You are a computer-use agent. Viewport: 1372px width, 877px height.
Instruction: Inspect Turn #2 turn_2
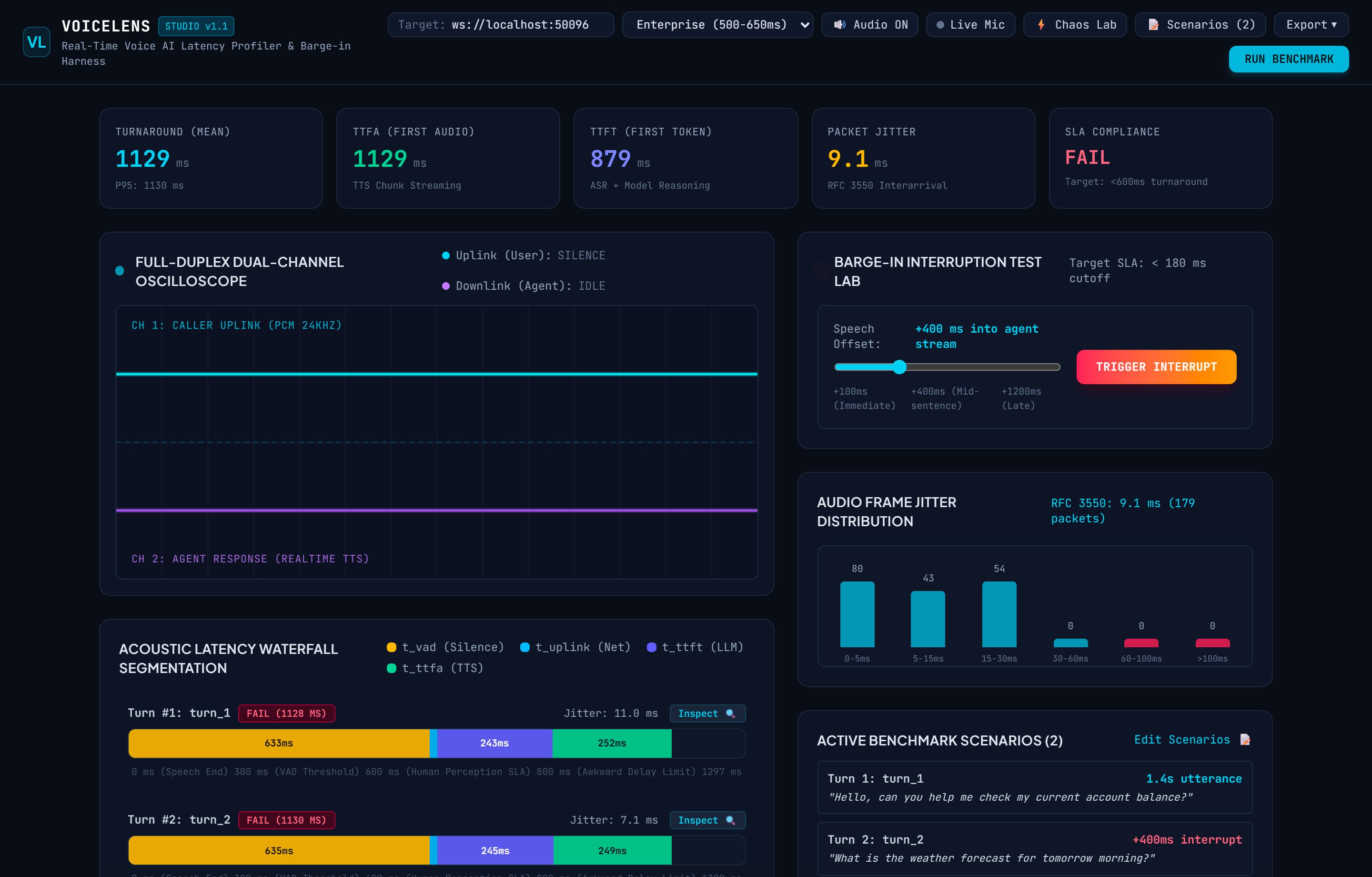[707, 820]
